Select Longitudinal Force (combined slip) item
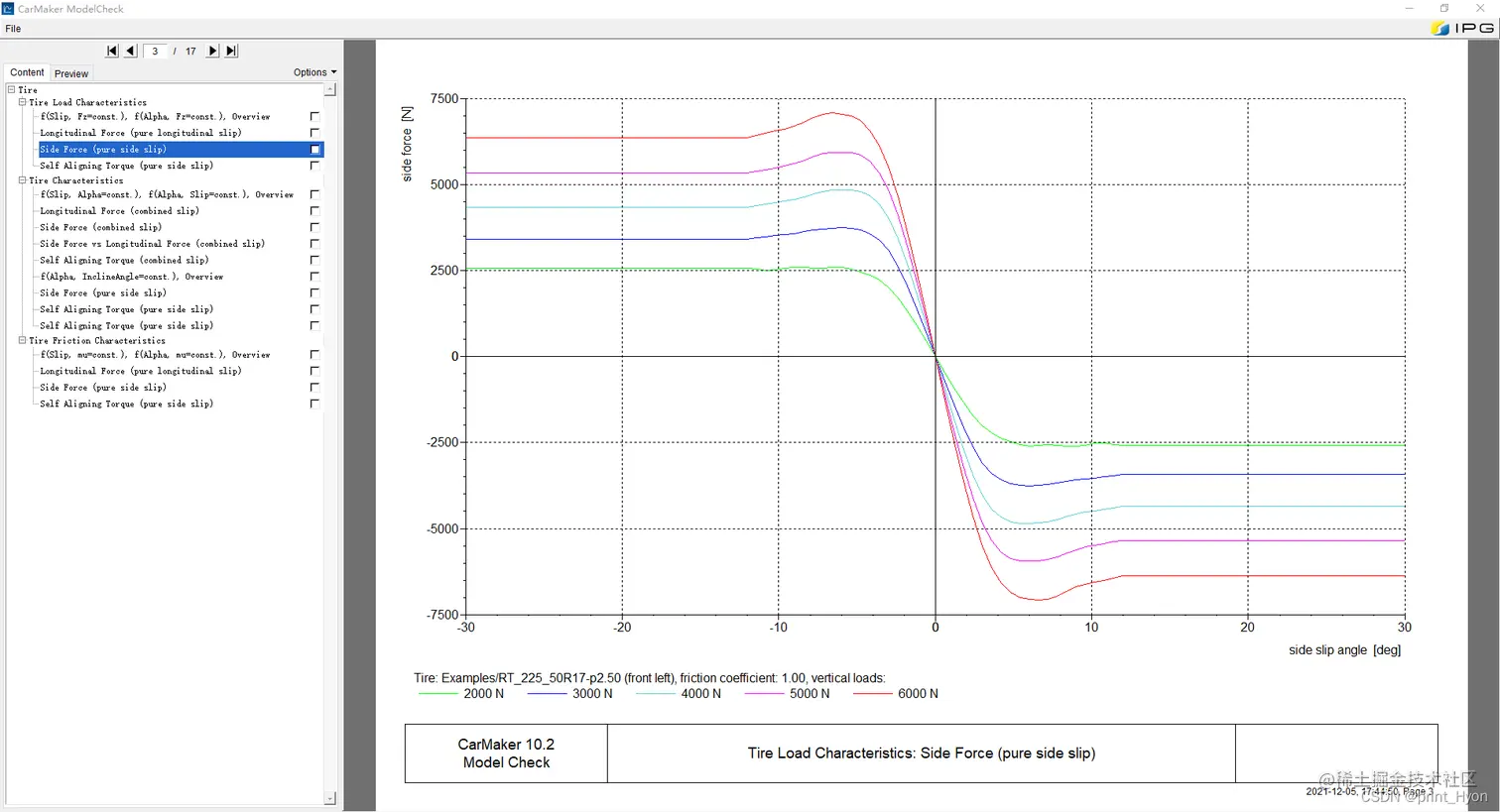 (119, 211)
